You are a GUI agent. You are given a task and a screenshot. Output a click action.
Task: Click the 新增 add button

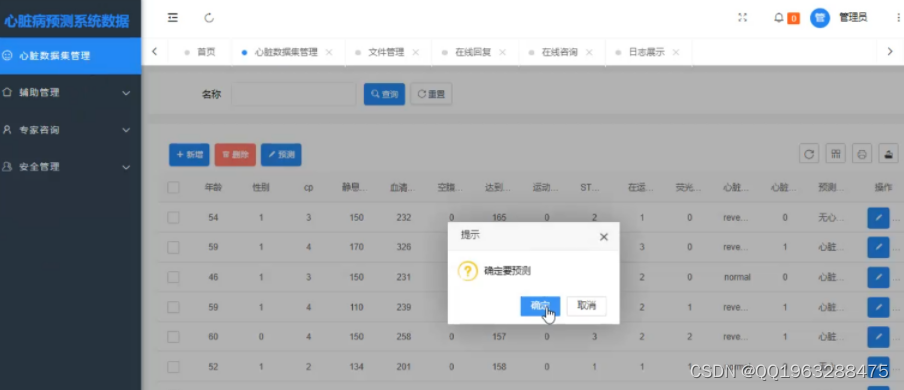pos(189,155)
